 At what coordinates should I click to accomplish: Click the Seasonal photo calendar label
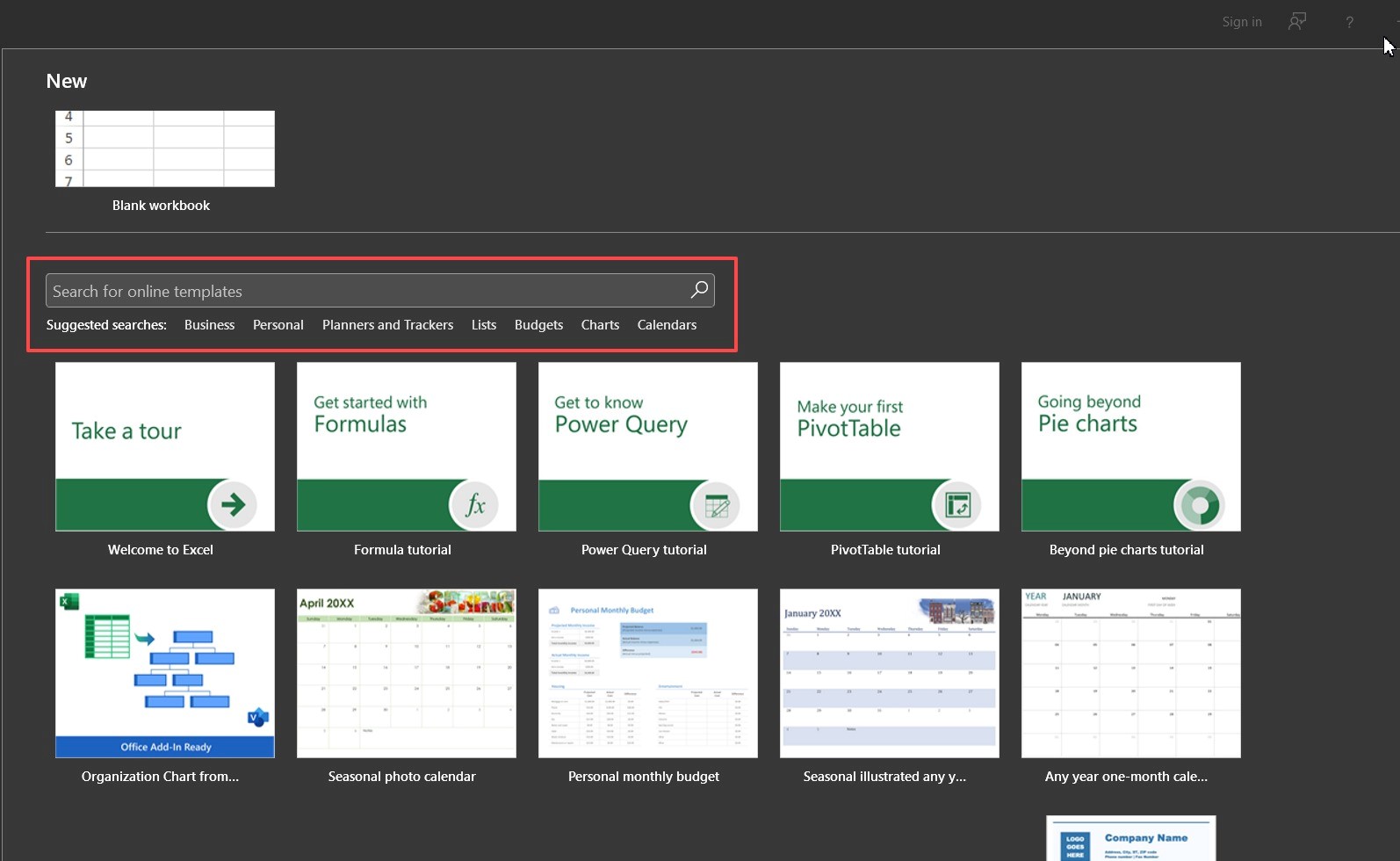(402, 777)
